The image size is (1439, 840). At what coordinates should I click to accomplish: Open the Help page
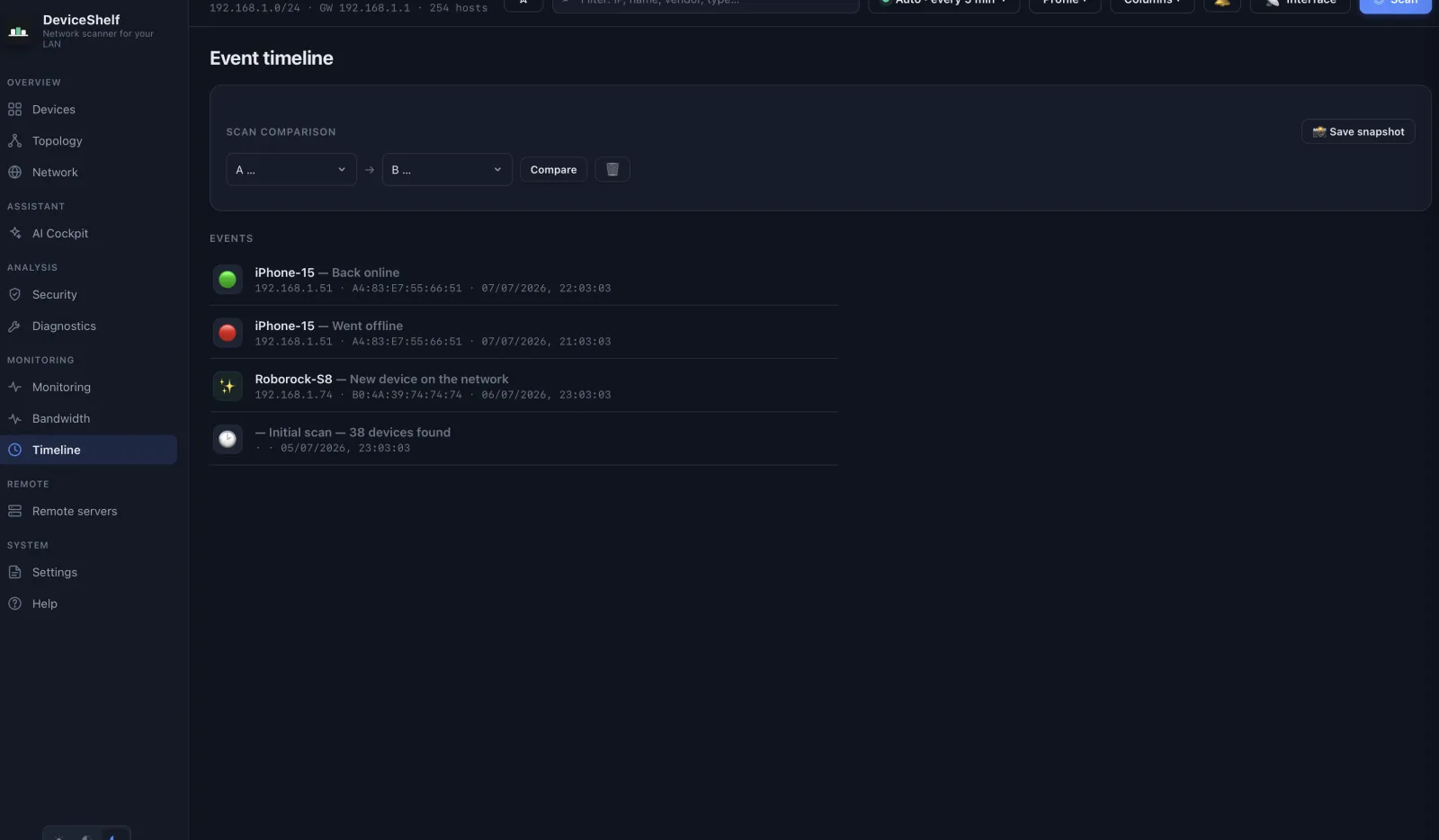(x=88, y=604)
